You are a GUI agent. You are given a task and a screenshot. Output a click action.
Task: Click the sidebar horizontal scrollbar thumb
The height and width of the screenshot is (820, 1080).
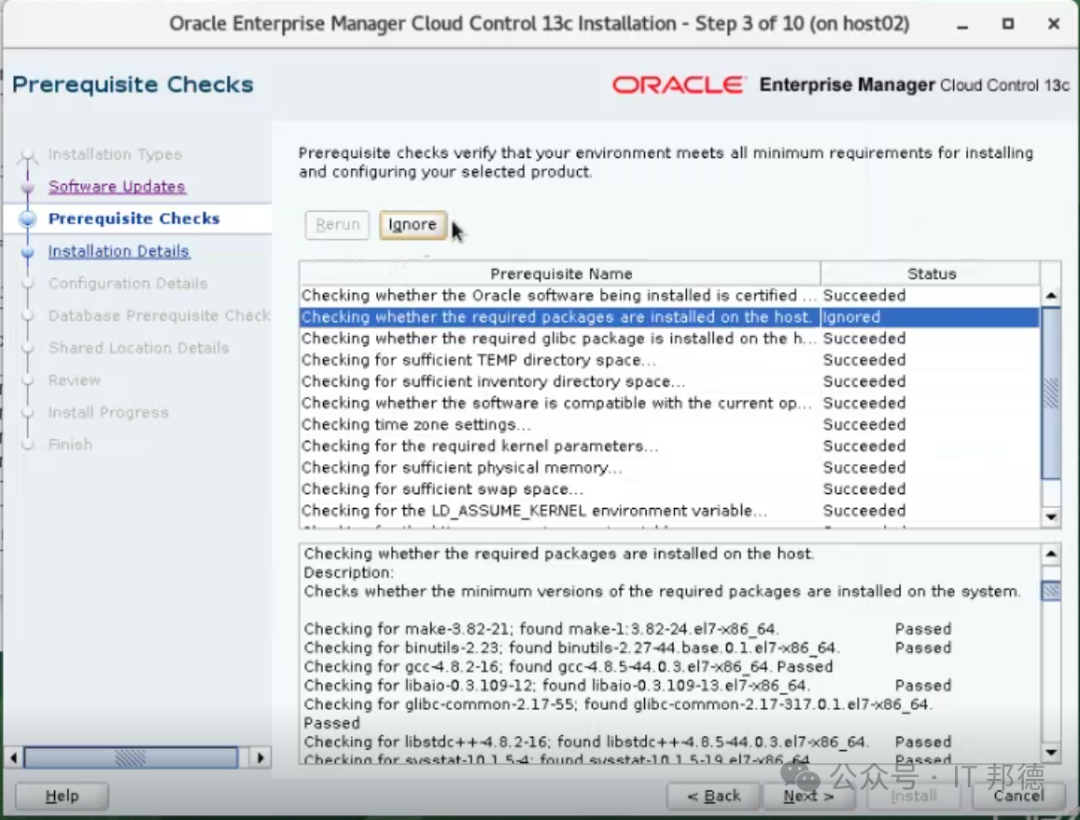(x=131, y=758)
